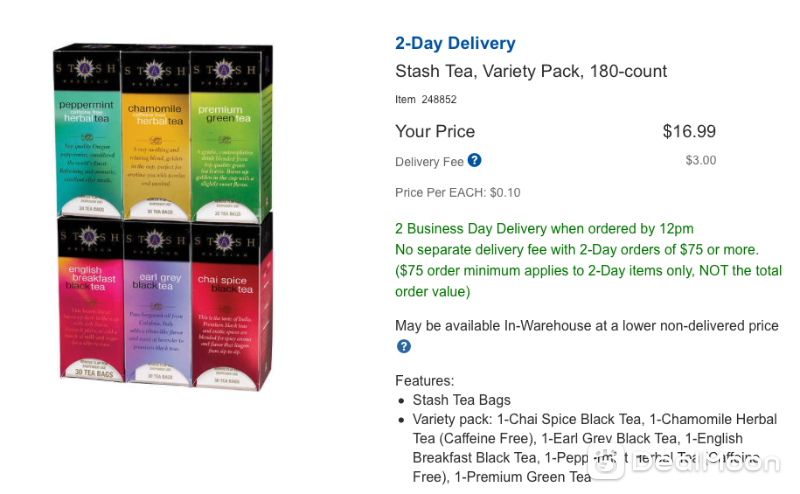The width and height of the screenshot is (800, 494).
Task: Click the Stash Tea Bags bullet item
Action: click(462, 400)
